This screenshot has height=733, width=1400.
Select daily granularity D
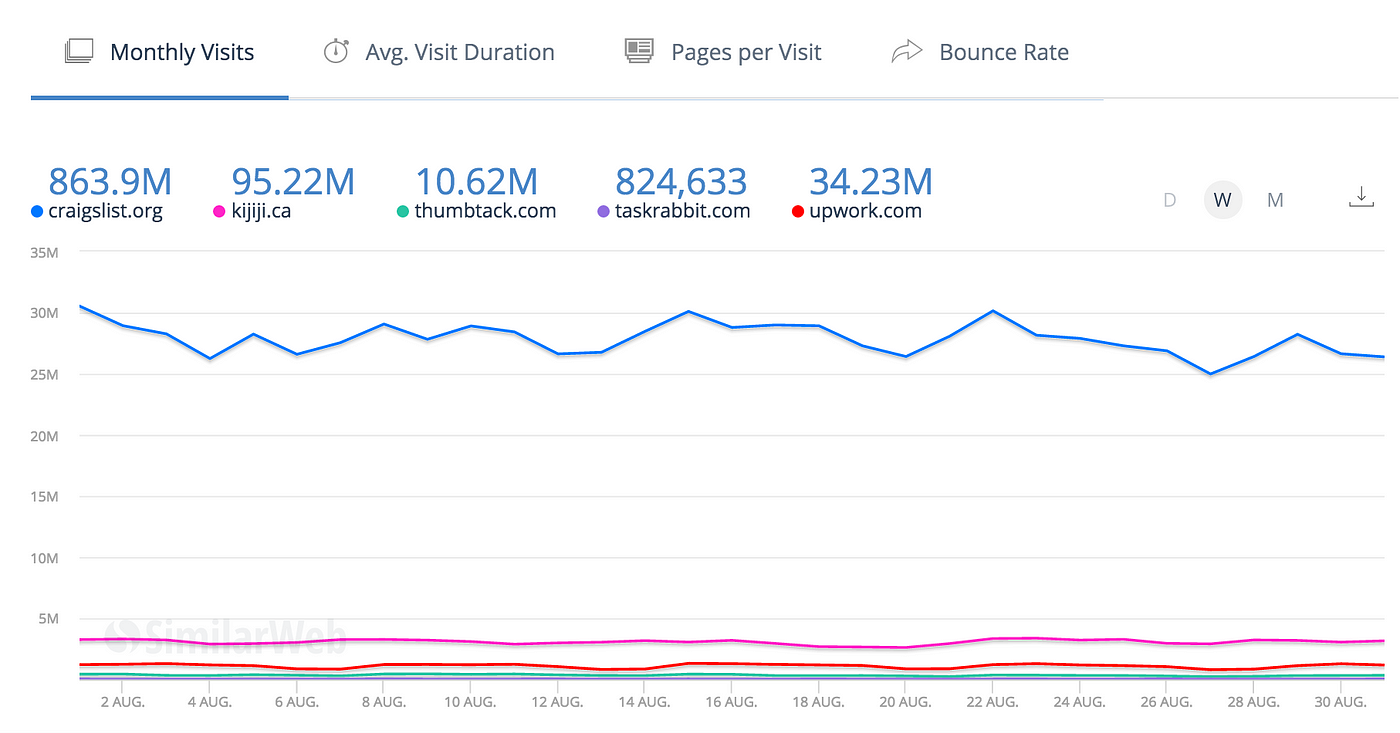tap(1169, 200)
